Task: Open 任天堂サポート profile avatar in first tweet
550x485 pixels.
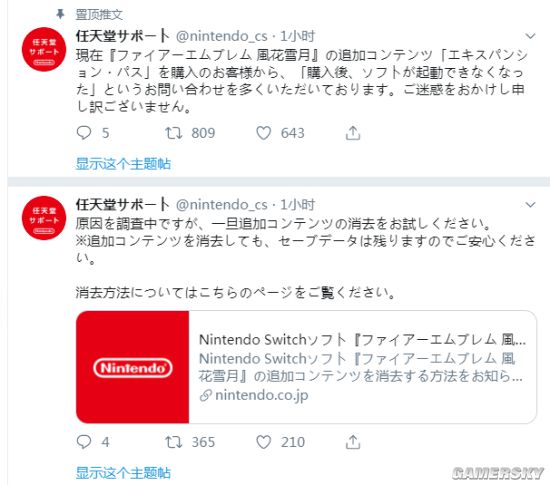Action: (x=44, y=49)
